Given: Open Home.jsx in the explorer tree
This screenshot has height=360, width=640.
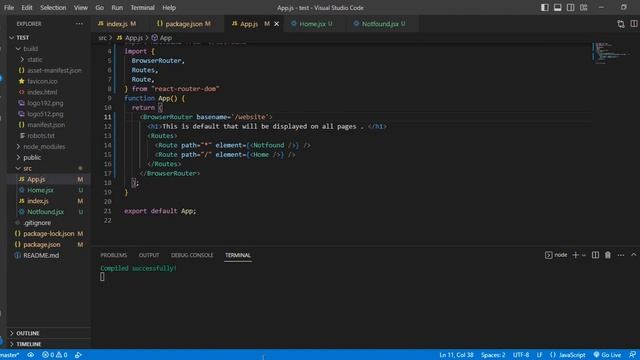Looking at the screenshot, I should click(49, 190).
